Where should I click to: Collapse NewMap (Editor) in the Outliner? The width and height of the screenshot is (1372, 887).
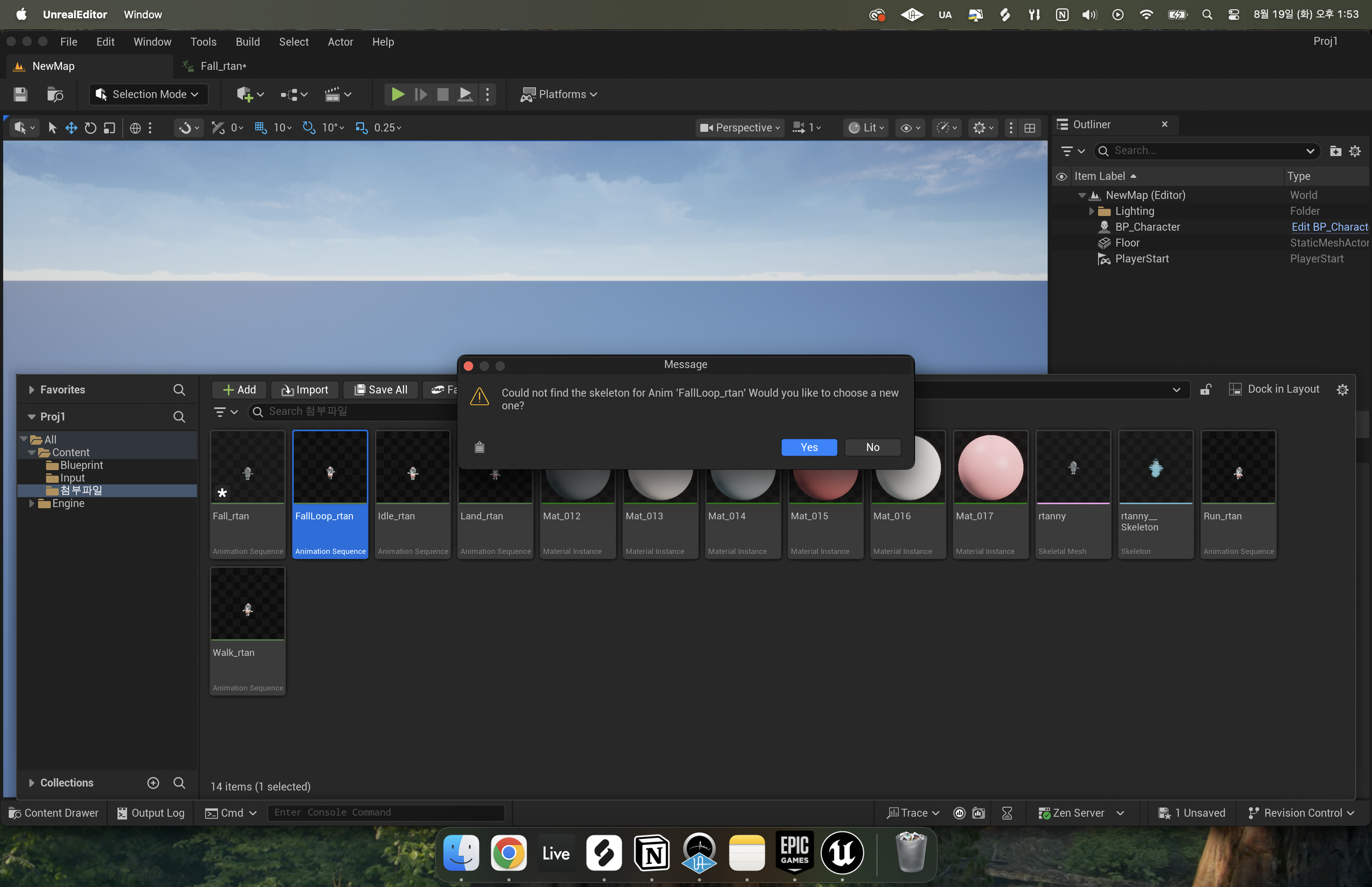pyautogui.click(x=1082, y=195)
